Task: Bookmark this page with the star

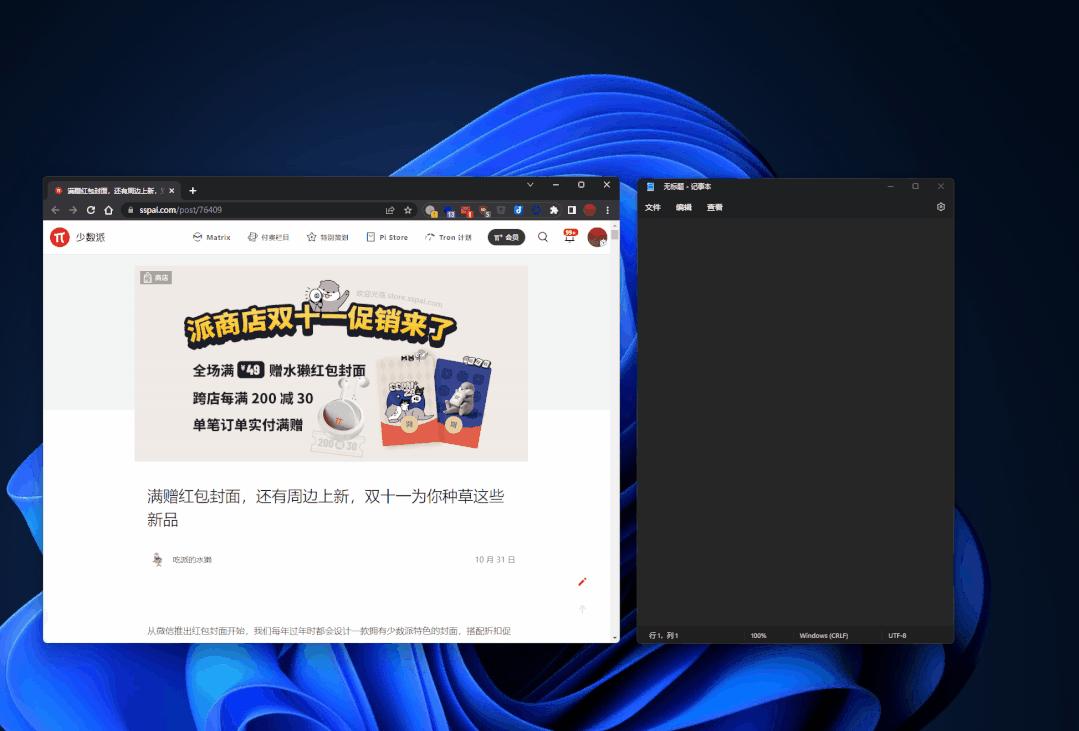Action: (407, 210)
